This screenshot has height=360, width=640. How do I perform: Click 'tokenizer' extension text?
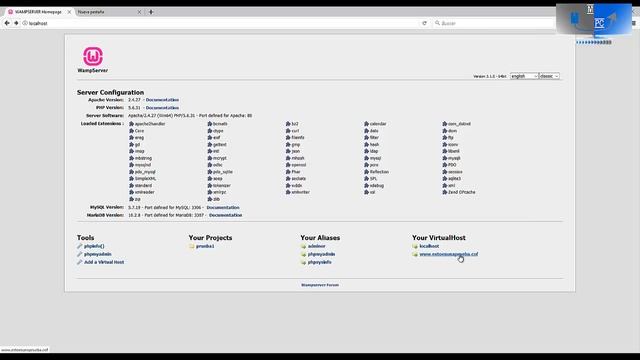[222, 185]
